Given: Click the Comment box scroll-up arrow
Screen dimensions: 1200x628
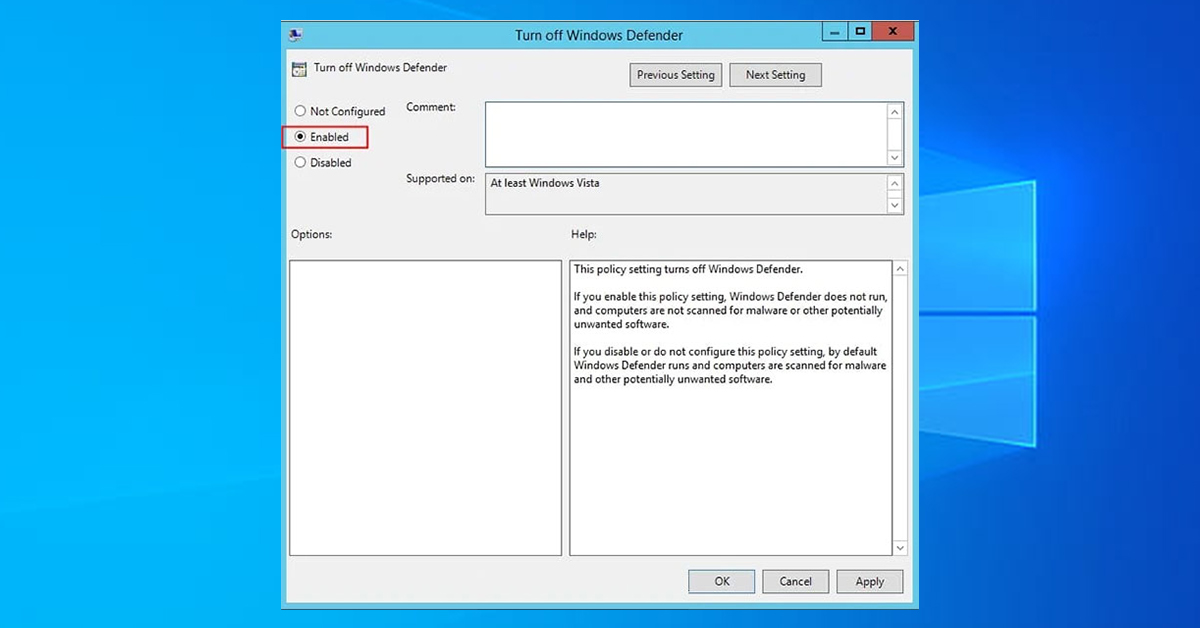Looking at the screenshot, I should click(895, 110).
